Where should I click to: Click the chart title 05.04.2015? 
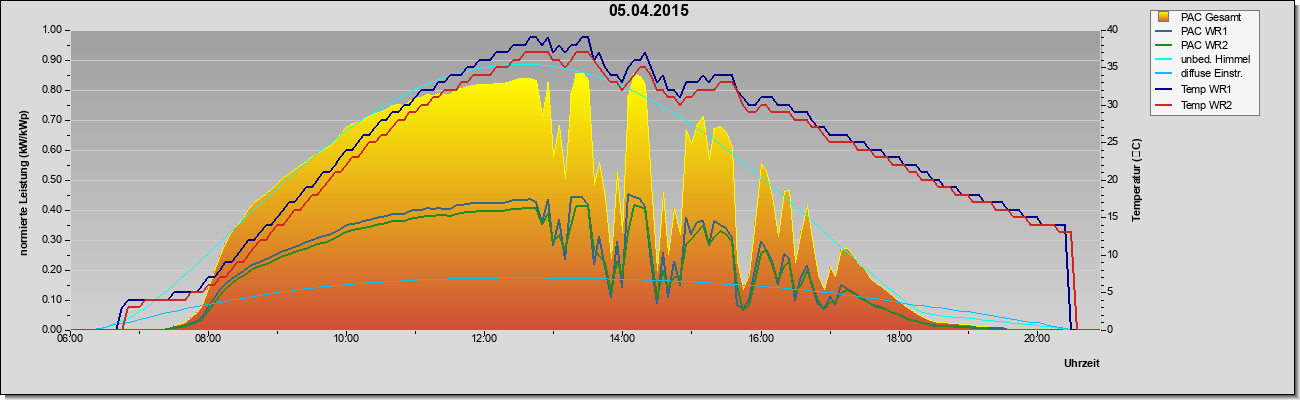click(x=649, y=11)
